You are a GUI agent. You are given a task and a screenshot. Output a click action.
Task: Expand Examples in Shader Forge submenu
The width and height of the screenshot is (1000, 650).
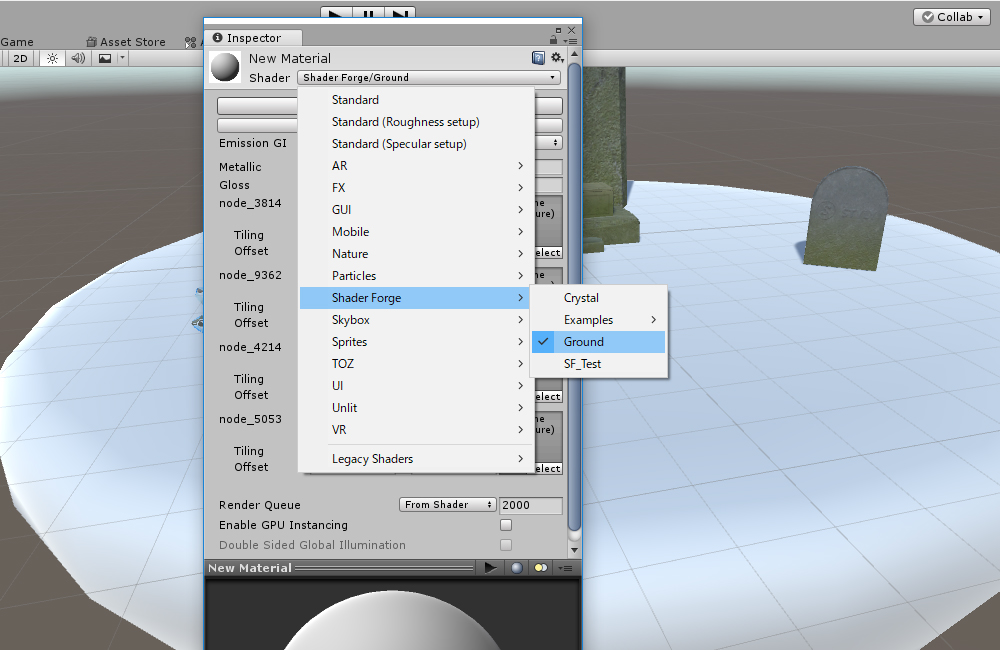(599, 320)
